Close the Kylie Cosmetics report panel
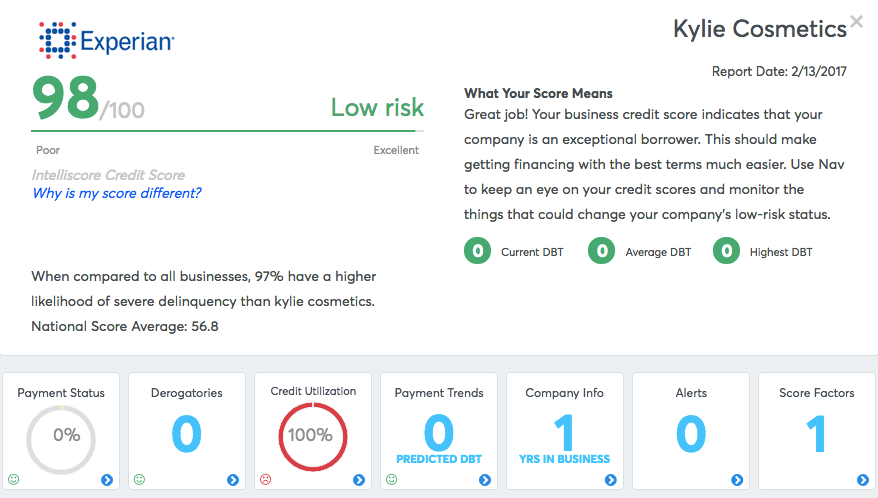878x498 pixels. (x=856, y=21)
